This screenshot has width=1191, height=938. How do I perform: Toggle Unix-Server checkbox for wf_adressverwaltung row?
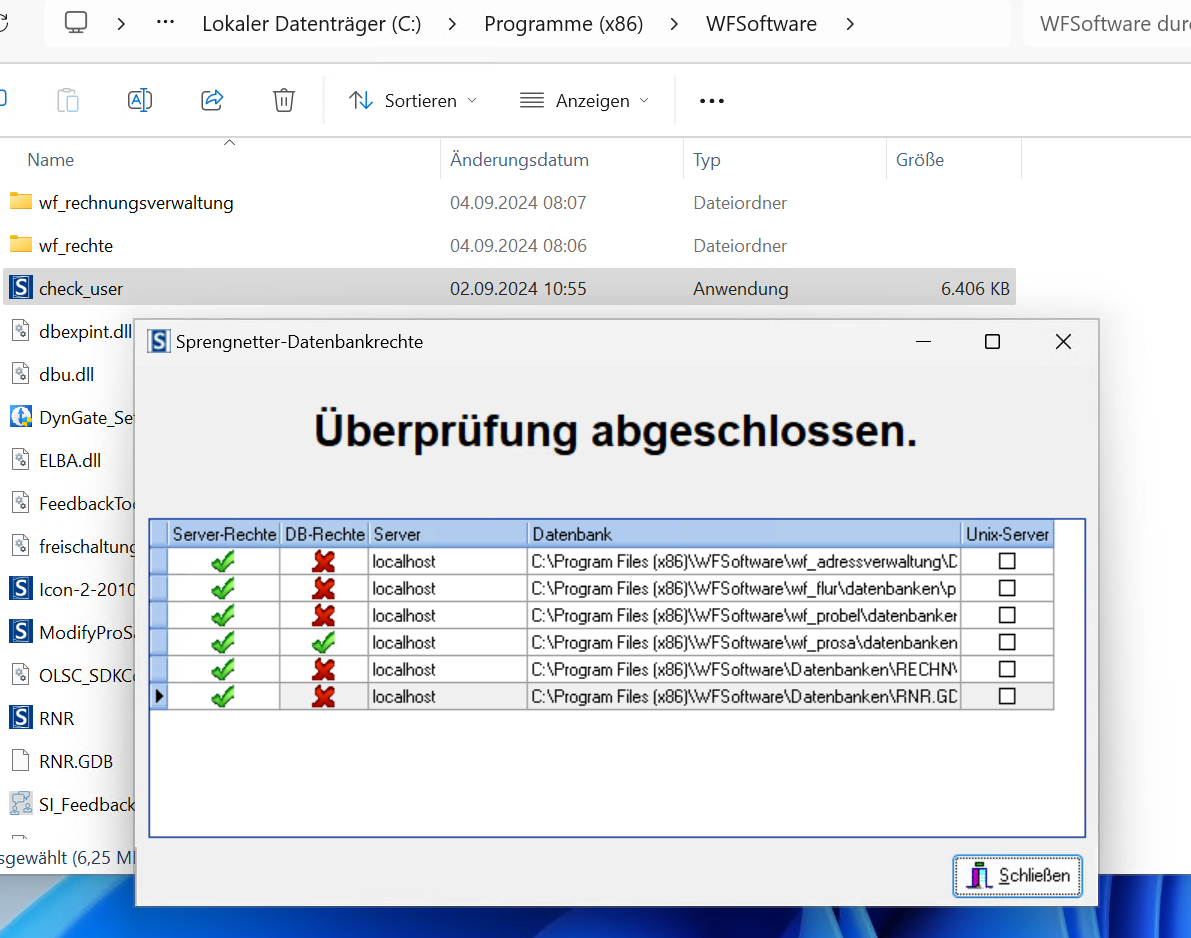pyautogui.click(x=1007, y=561)
